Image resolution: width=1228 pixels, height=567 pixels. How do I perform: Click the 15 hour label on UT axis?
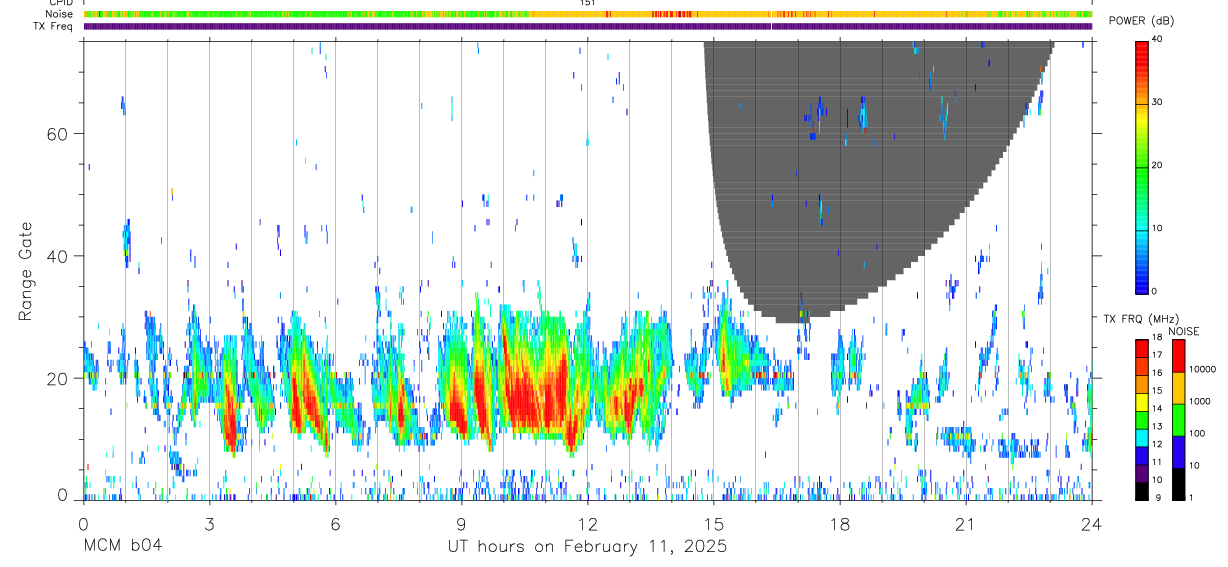click(x=714, y=524)
